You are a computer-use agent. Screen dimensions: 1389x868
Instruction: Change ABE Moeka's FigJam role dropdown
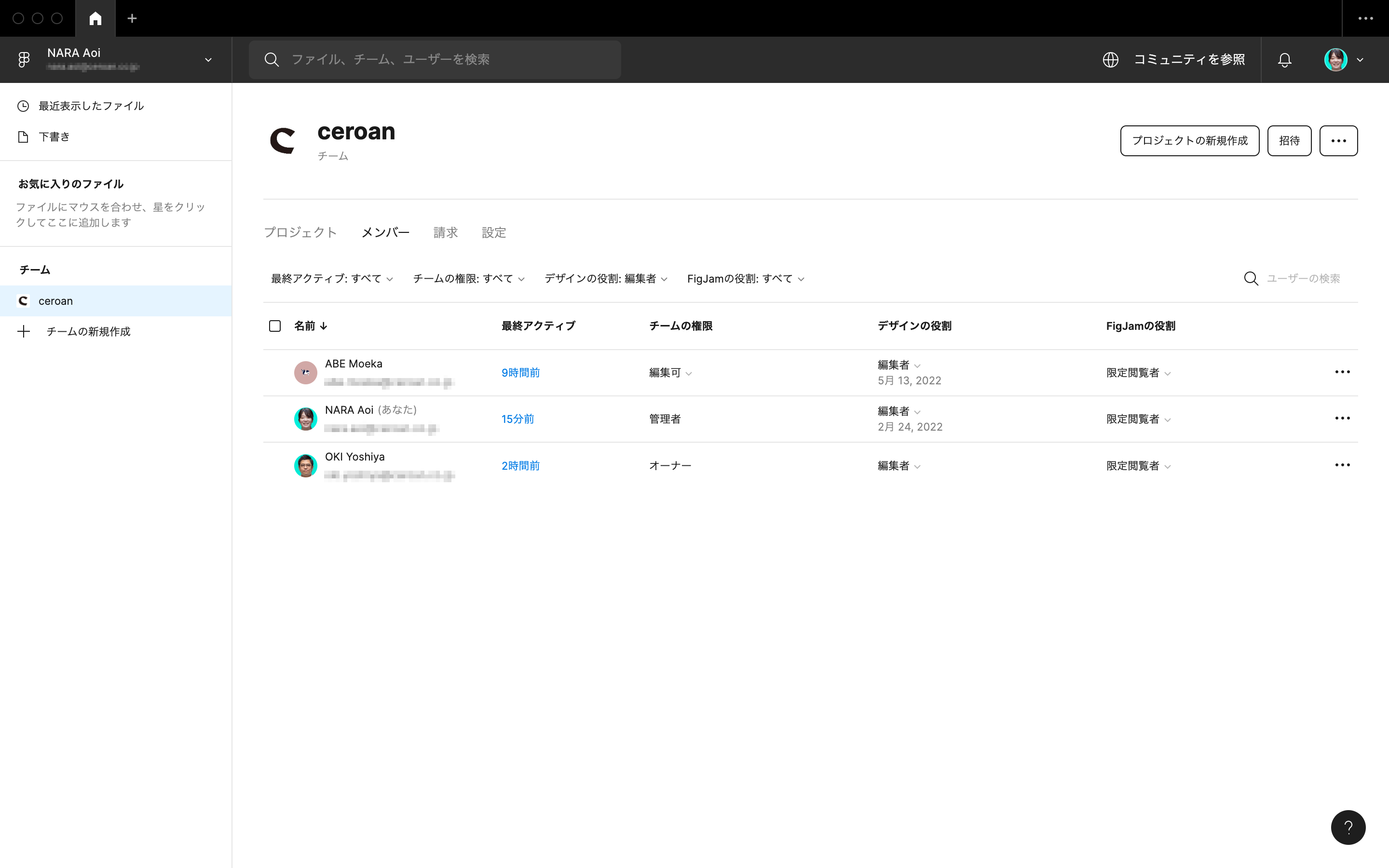click(x=1139, y=373)
